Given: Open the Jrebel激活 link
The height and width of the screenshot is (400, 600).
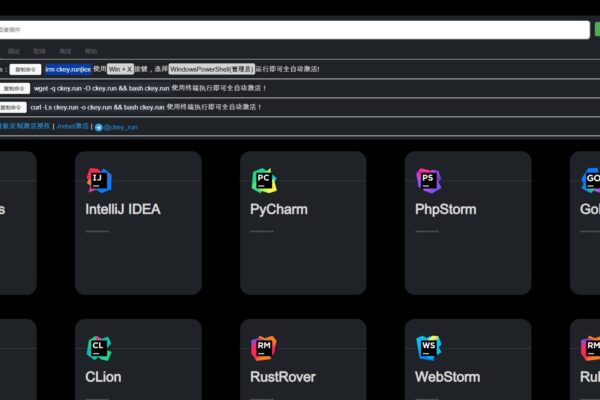Looking at the screenshot, I should (x=72, y=126).
